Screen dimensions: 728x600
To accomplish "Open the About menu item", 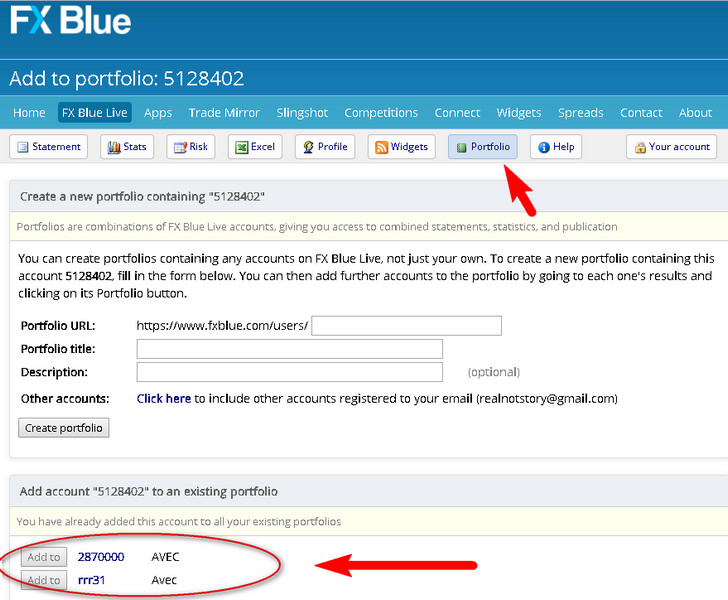I will (696, 113).
